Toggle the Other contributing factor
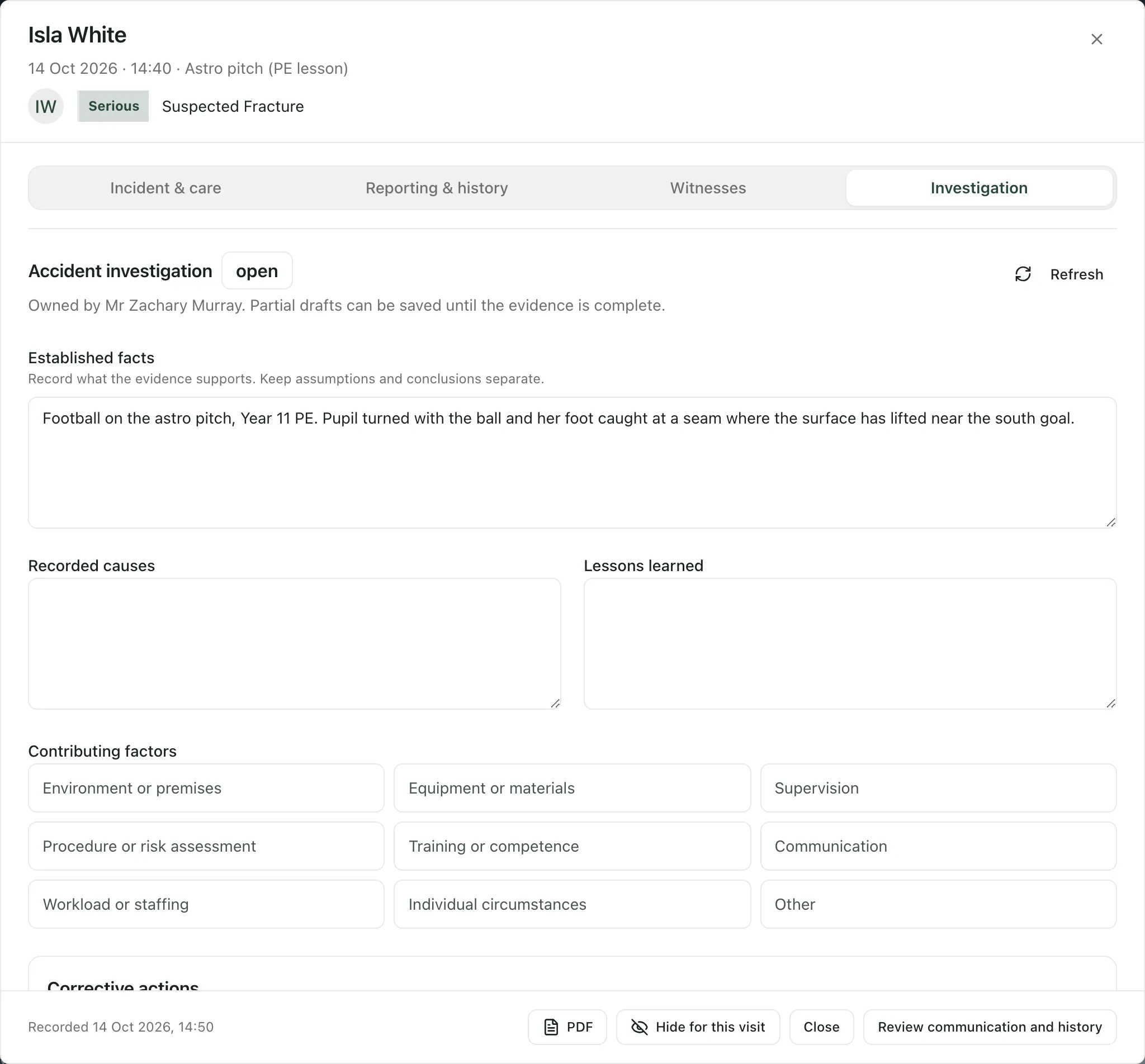 (x=938, y=905)
